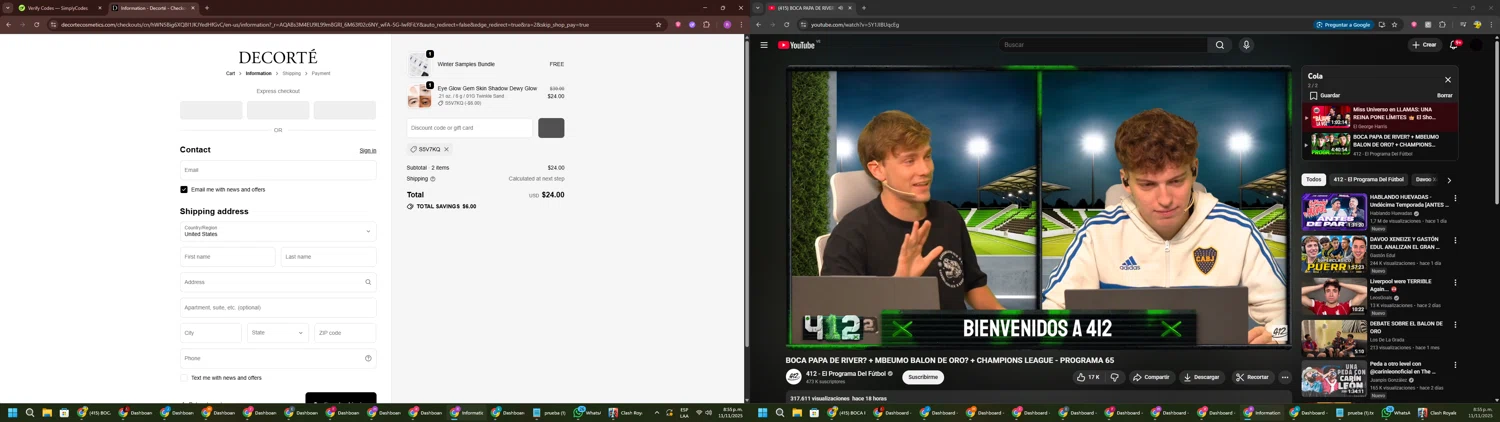
Task: Open File Explorer from left taskbar
Action: coord(47,412)
